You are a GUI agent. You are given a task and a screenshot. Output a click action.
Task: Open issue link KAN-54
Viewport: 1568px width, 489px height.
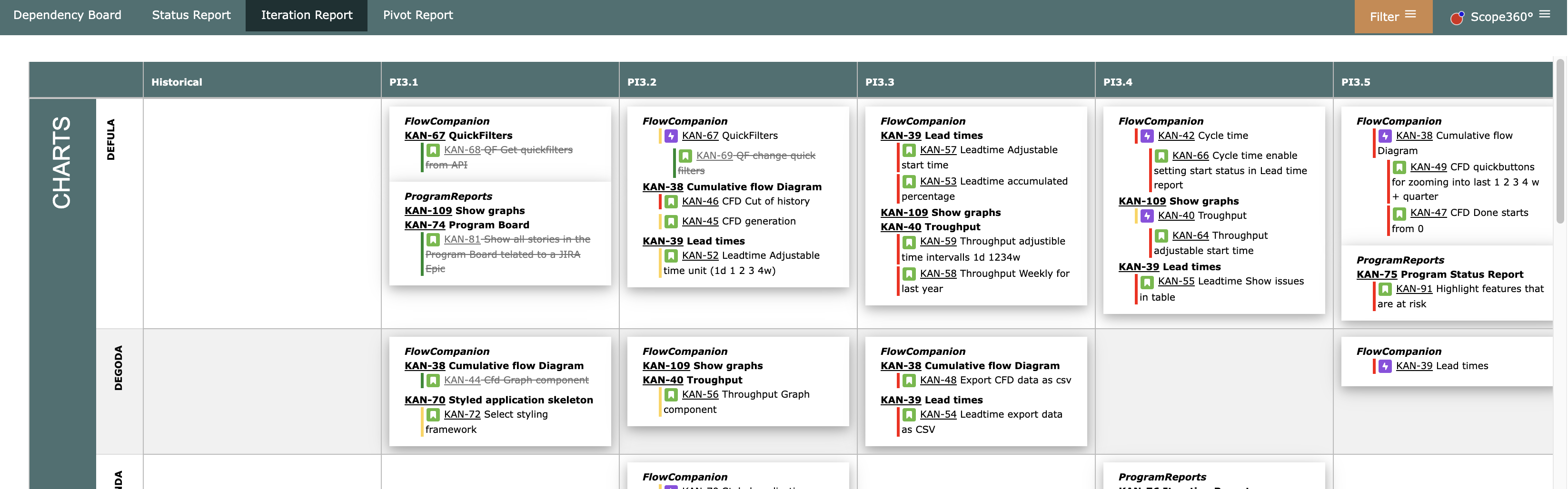point(938,414)
